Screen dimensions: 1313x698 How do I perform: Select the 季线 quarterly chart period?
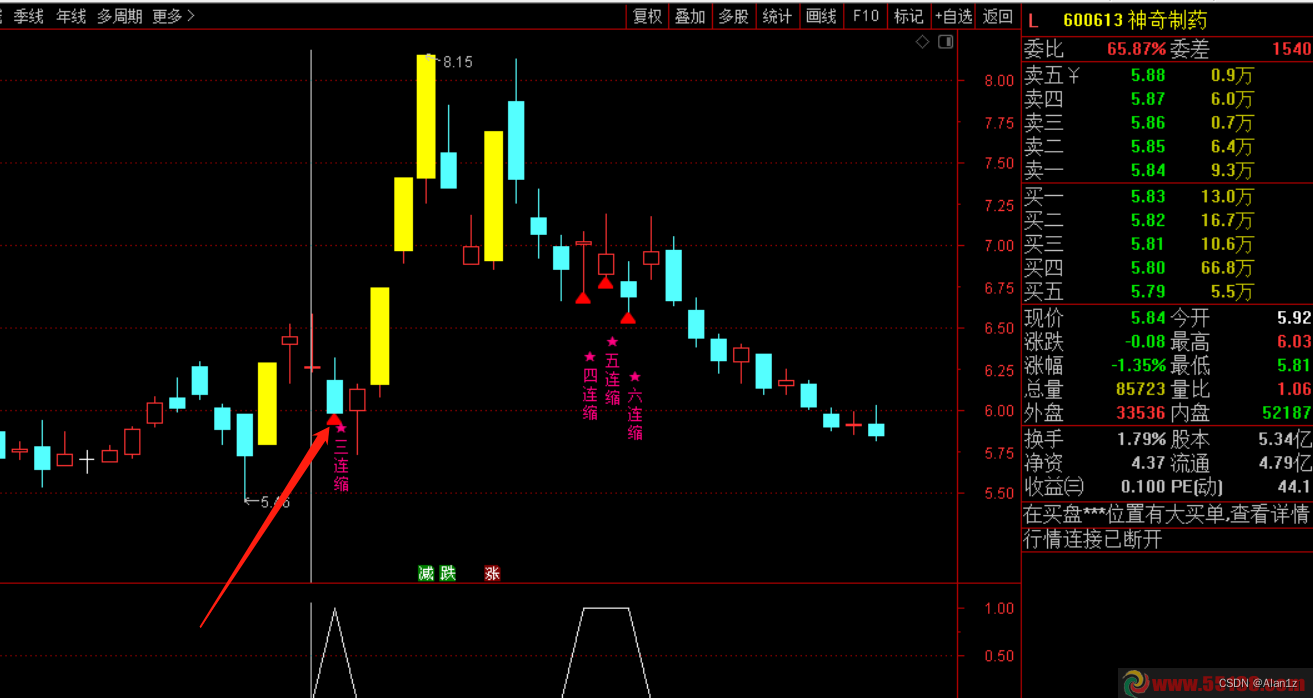28,16
